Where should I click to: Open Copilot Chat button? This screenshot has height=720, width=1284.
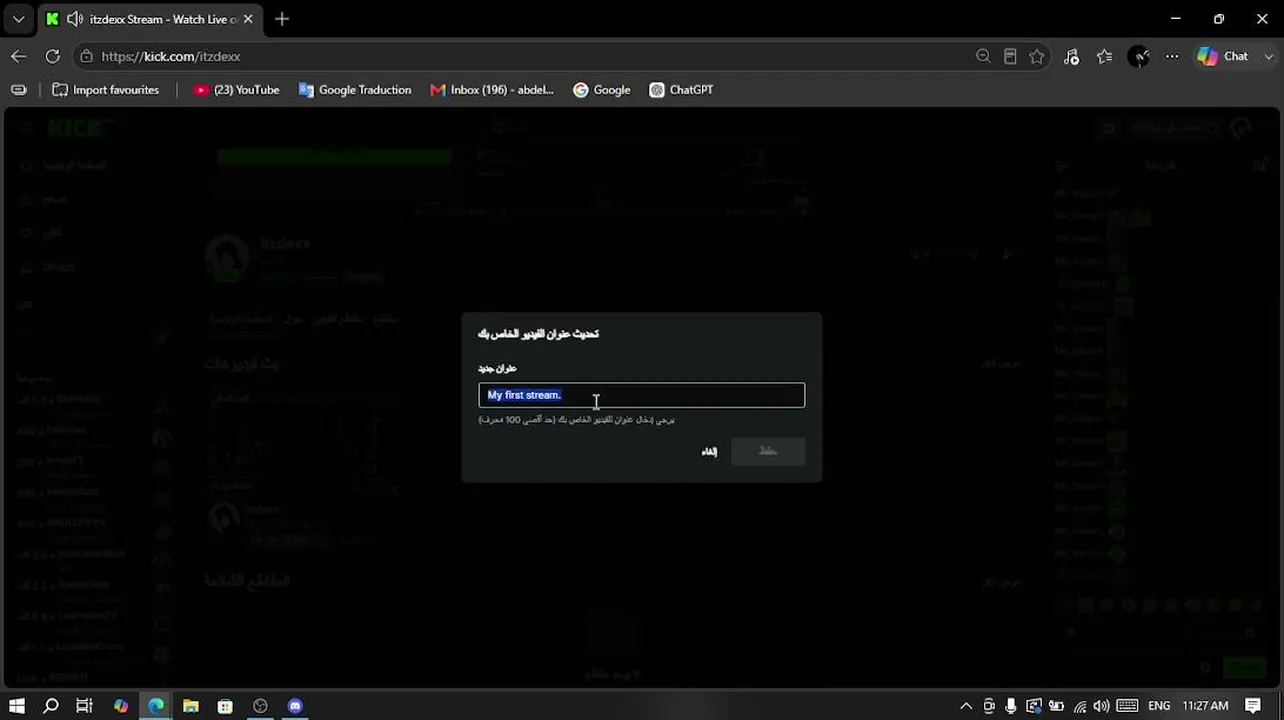point(1223,57)
